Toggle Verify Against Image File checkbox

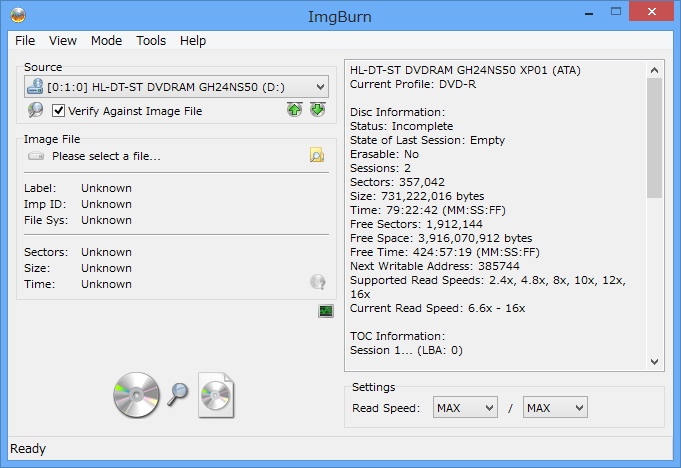[x=58, y=111]
